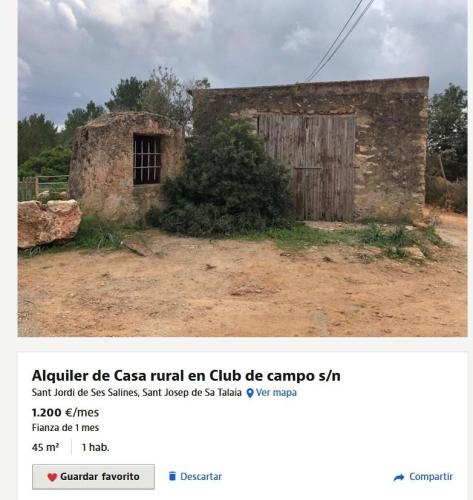Click the blue trash can icon
Image resolution: width=473 pixels, height=500 pixels.
[172, 476]
